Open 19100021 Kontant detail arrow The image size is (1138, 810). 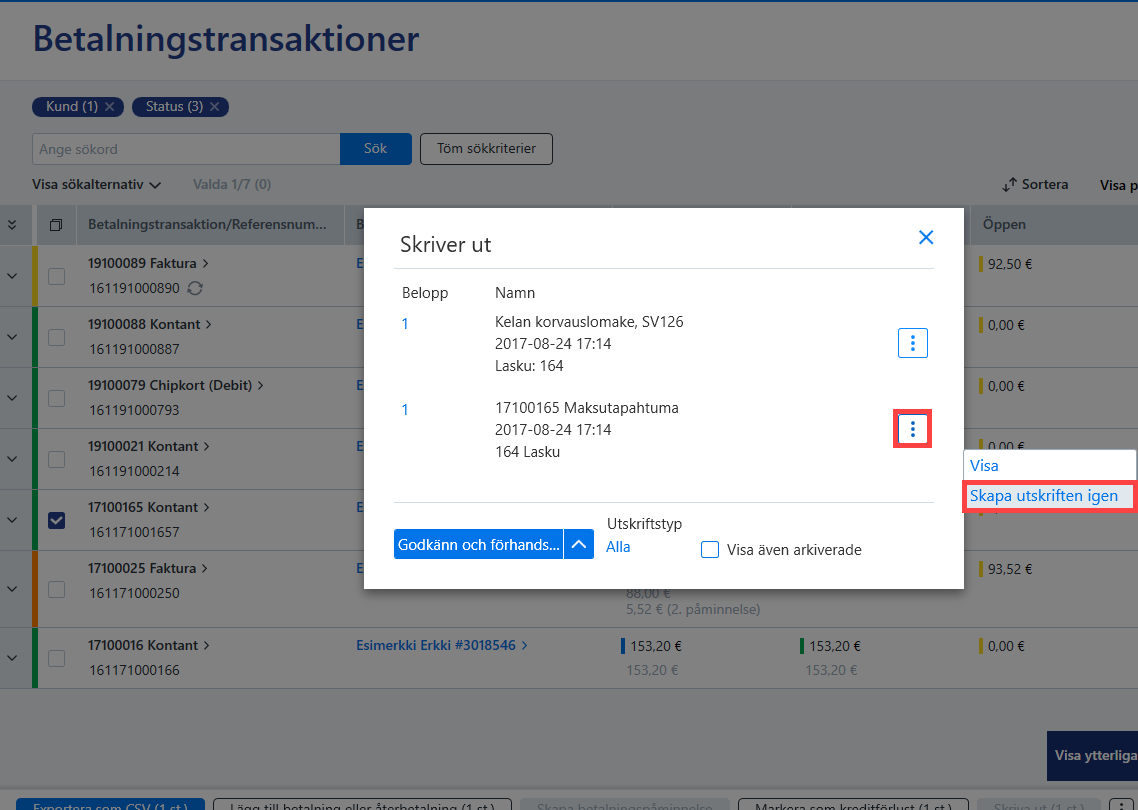point(206,446)
